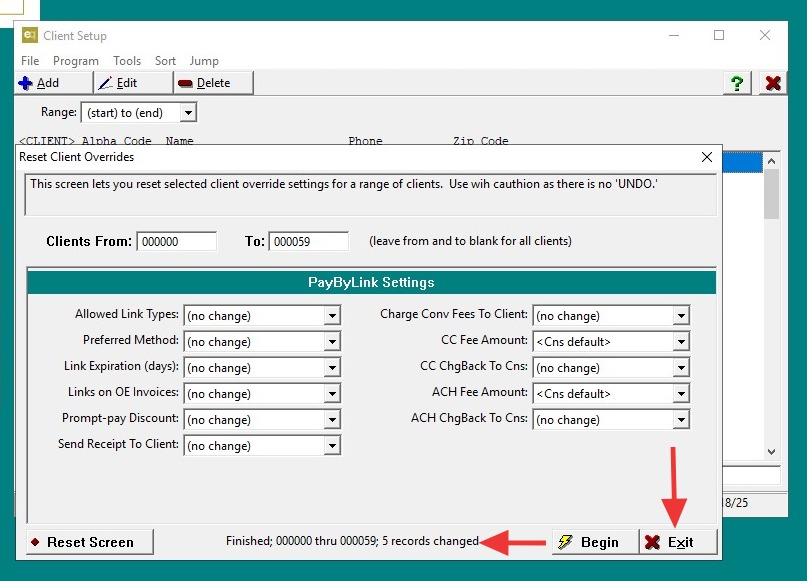Click scroll down arrow of client list

pos(771,452)
